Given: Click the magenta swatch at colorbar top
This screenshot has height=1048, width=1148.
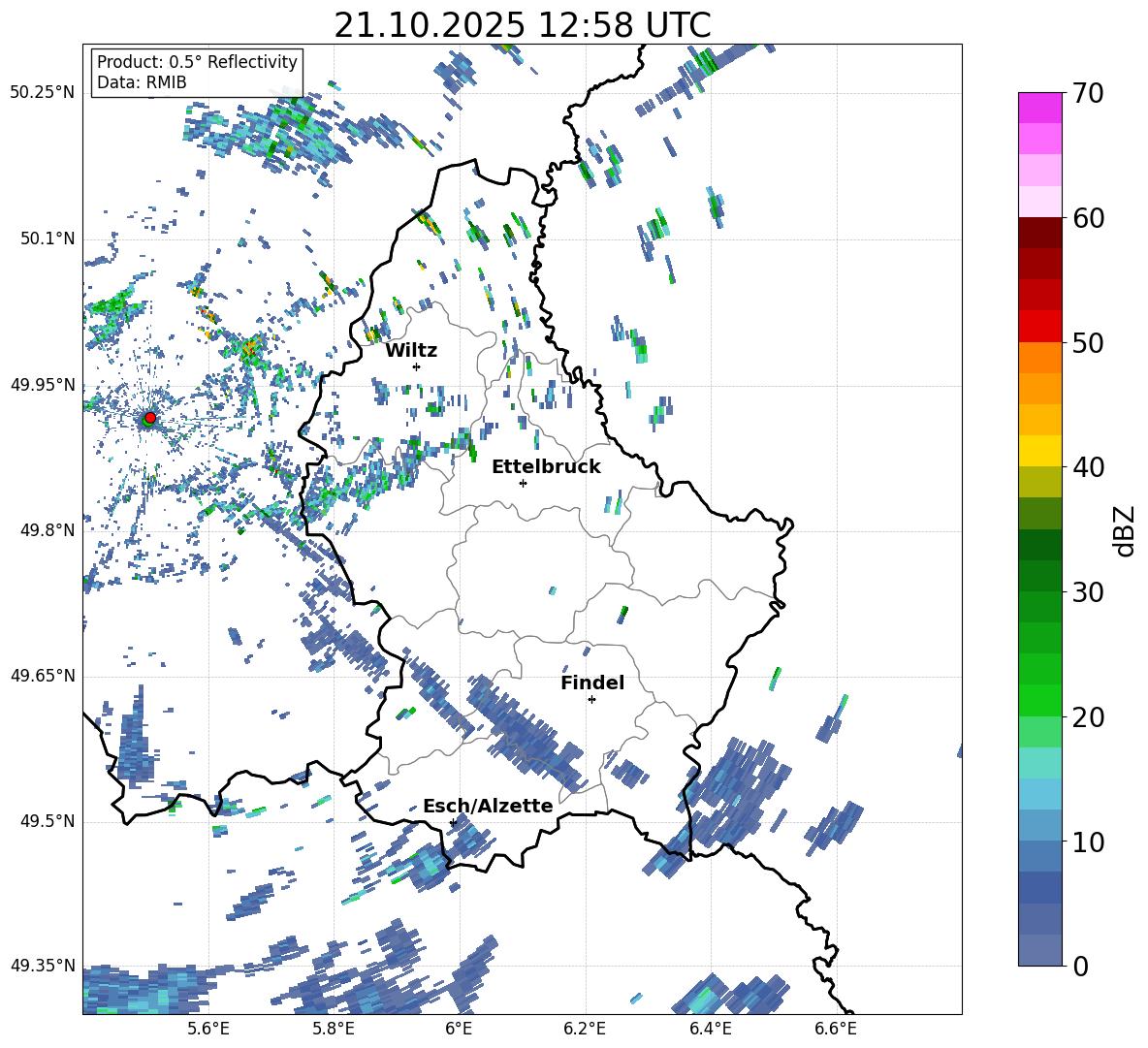Looking at the screenshot, I should pos(1040,108).
